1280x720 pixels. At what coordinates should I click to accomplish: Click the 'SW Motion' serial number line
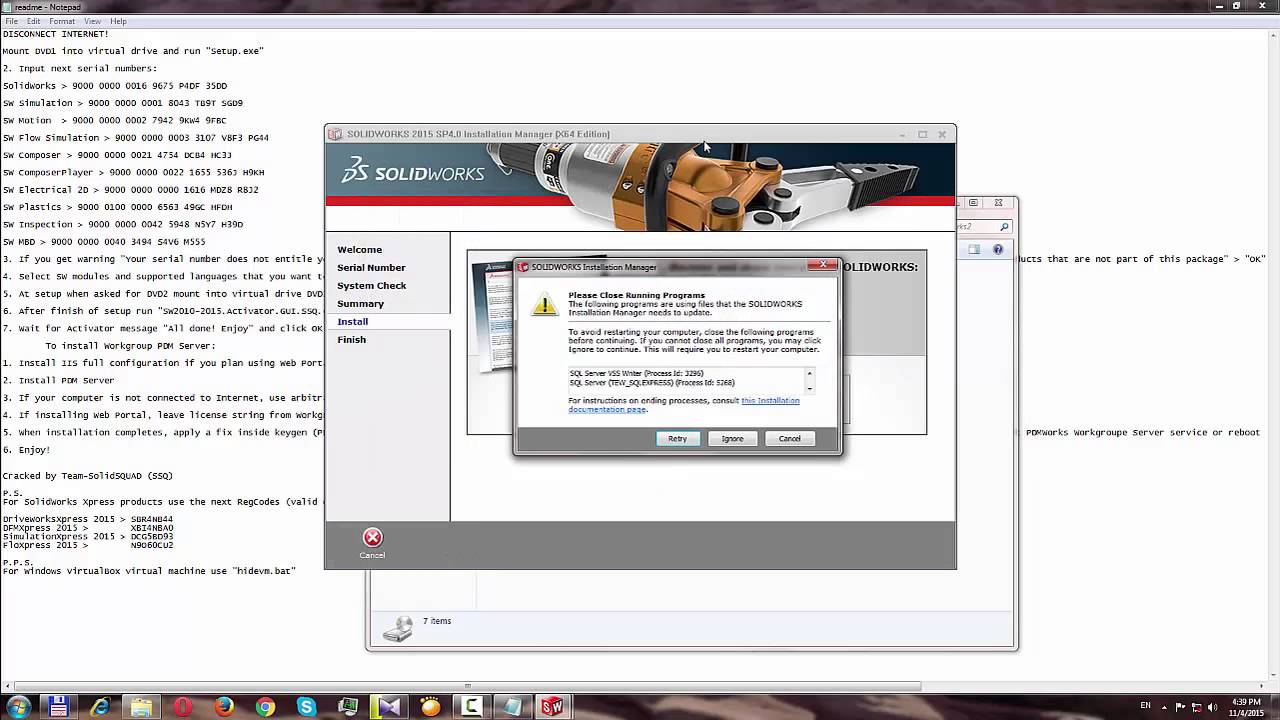pos(115,121)
